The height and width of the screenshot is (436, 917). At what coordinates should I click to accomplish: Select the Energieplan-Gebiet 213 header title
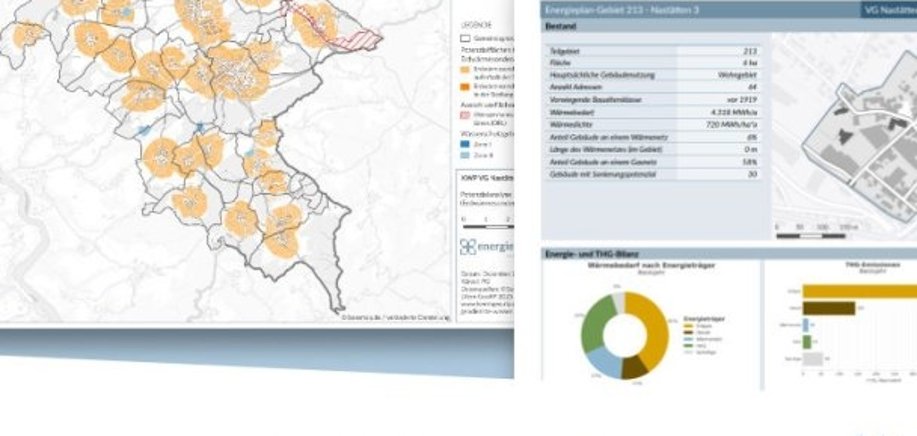coord(612,10)
